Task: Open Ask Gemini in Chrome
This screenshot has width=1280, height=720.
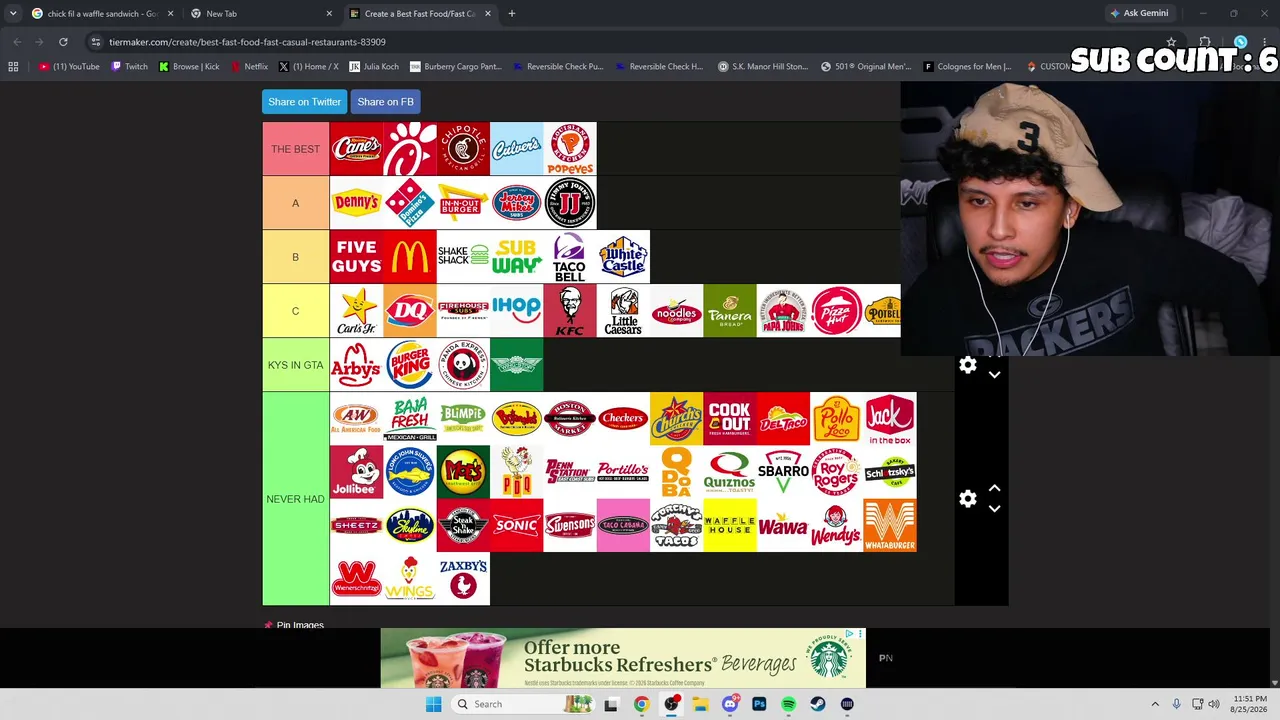Action: (1139, 13)
